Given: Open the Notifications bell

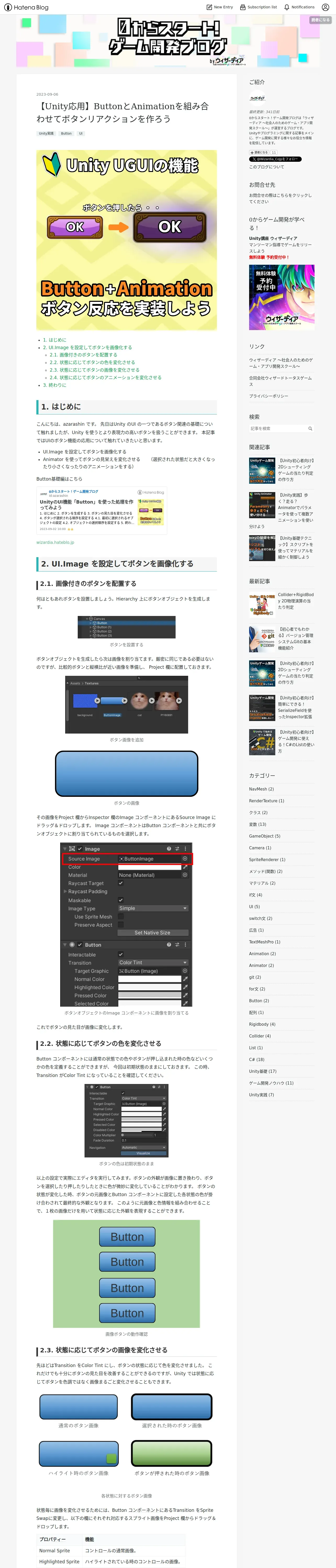Looking at the screenshot, I should pos(299,7).
